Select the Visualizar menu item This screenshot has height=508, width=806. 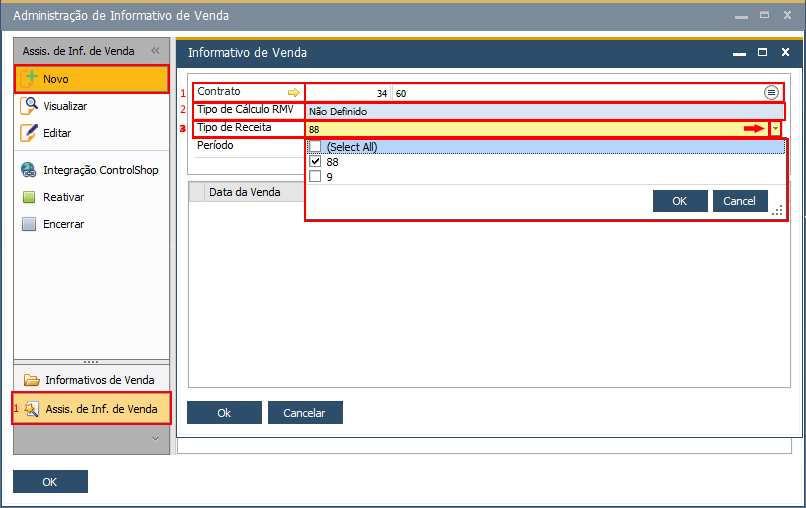tap(91, 105)
